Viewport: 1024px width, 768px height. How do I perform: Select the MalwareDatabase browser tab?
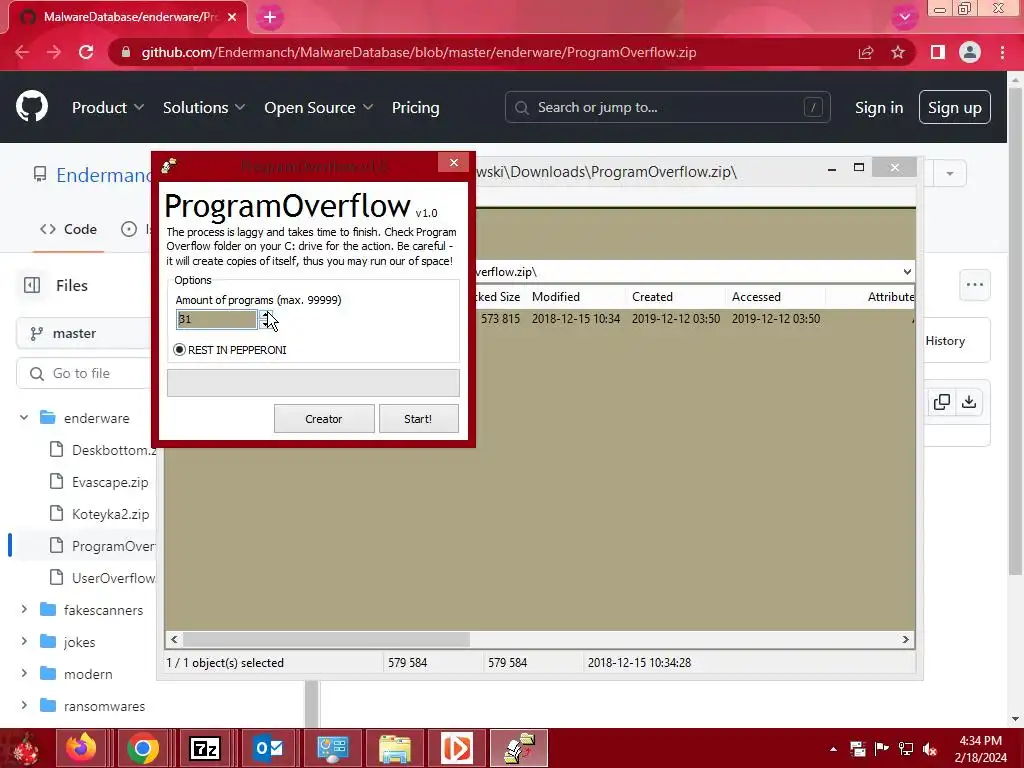[x=129, y=17]
